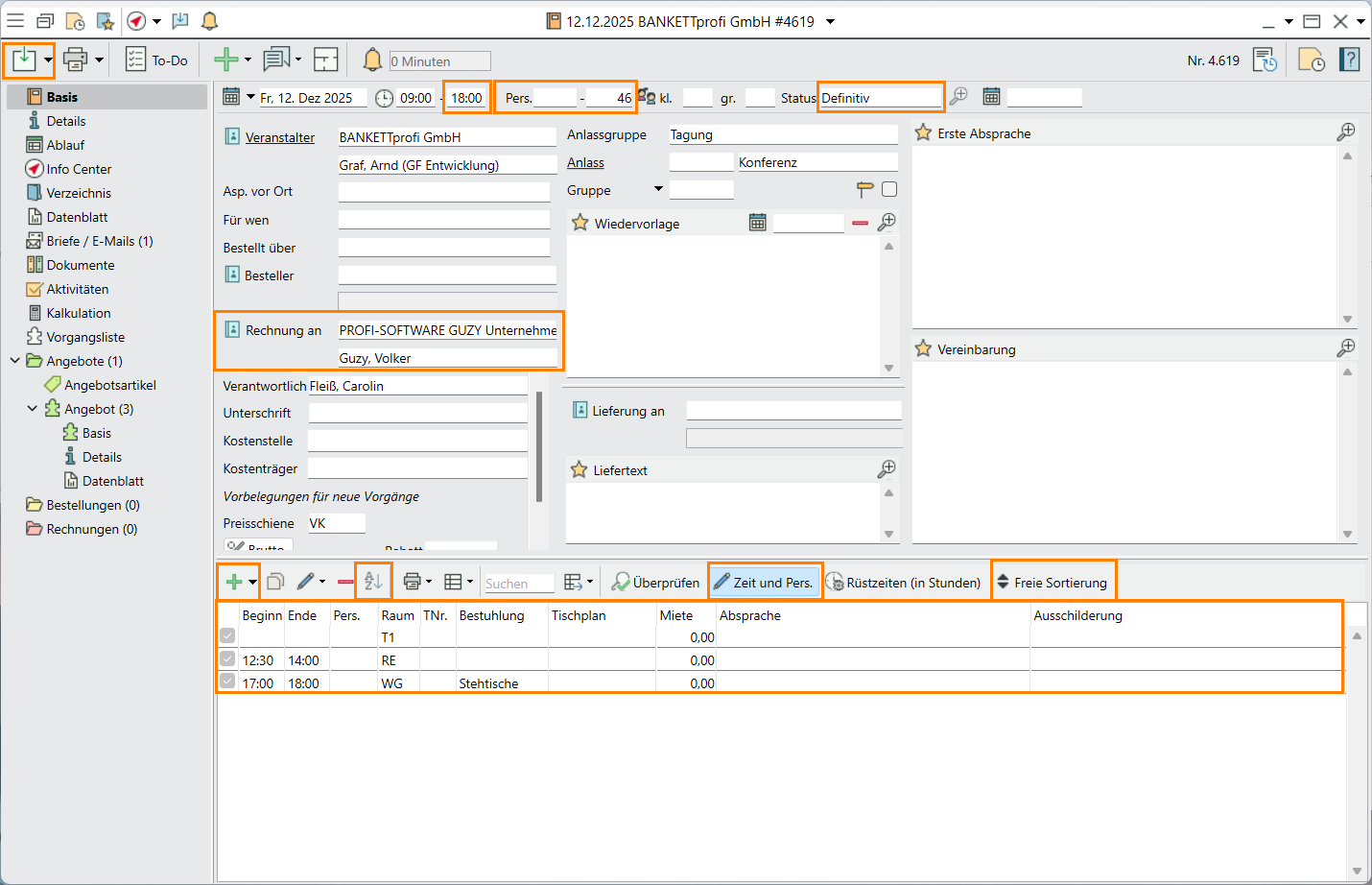
Task: Toggle checkbox on the 12:30 RE row
Action: pyautogui.click(x=227, y=659)
